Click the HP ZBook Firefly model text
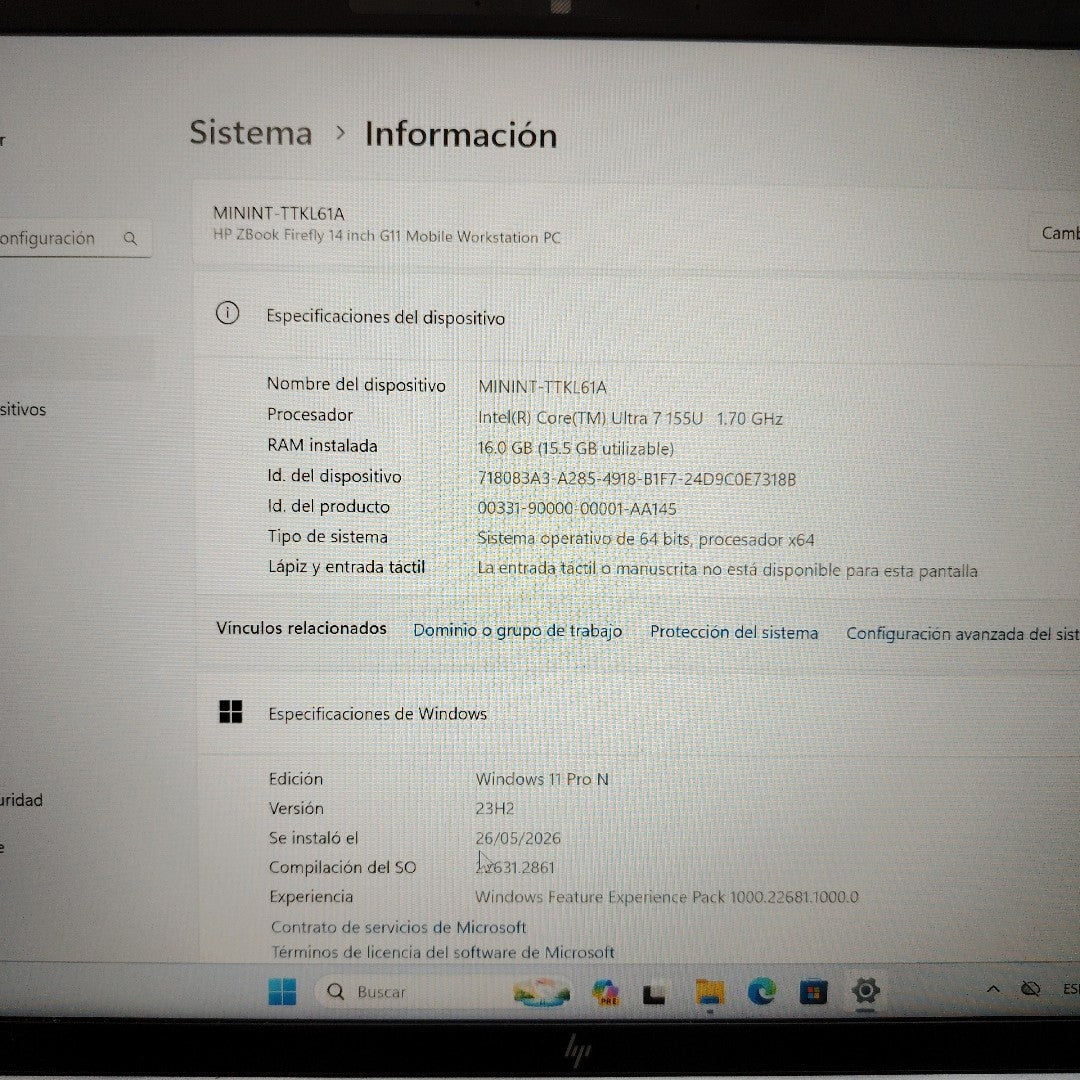Screen dimensions: 1080x1080 click(x=386, y=236)
